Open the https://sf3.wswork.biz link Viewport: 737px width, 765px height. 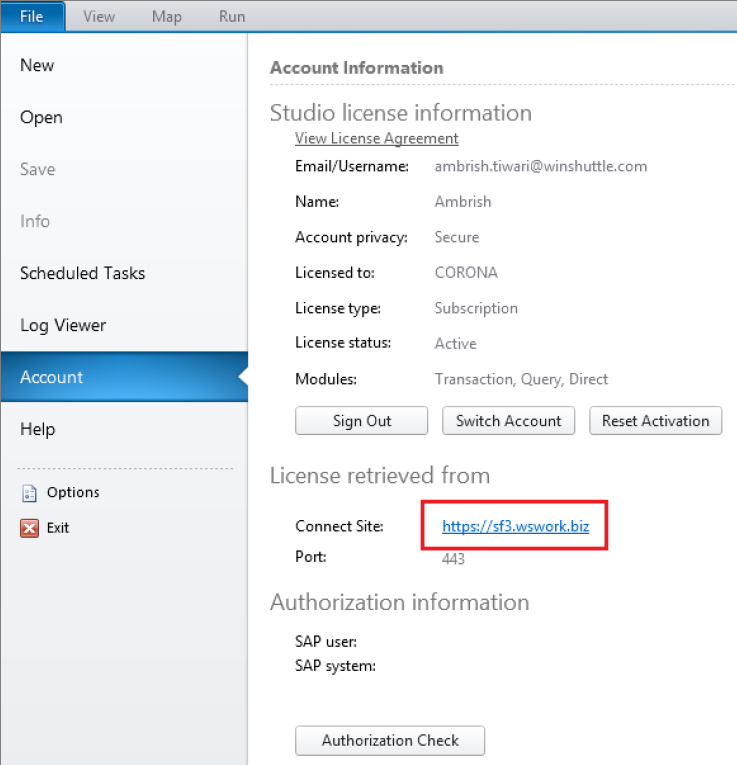516,526
